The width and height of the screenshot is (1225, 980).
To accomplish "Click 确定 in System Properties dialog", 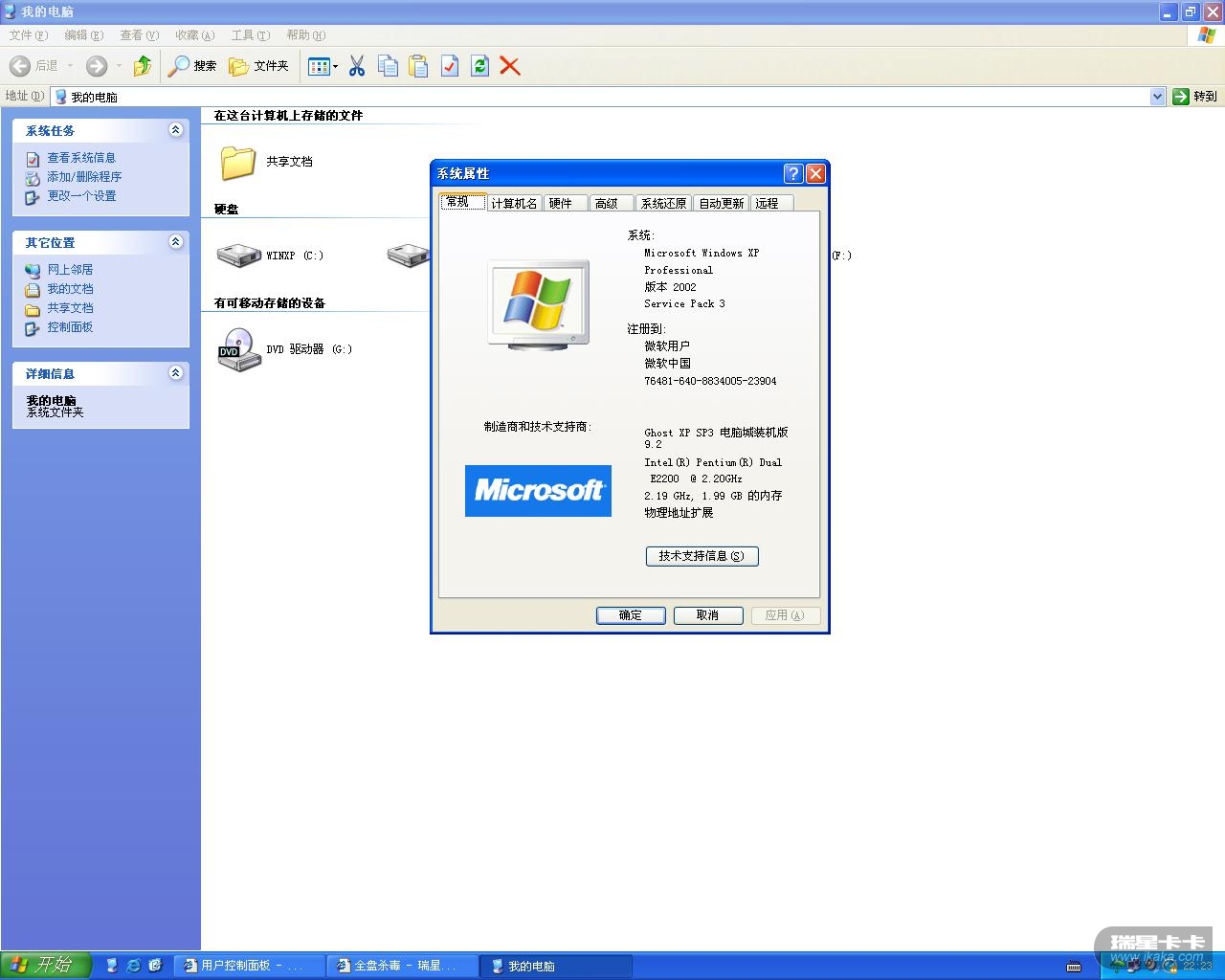I will click(x=631, y=615).
